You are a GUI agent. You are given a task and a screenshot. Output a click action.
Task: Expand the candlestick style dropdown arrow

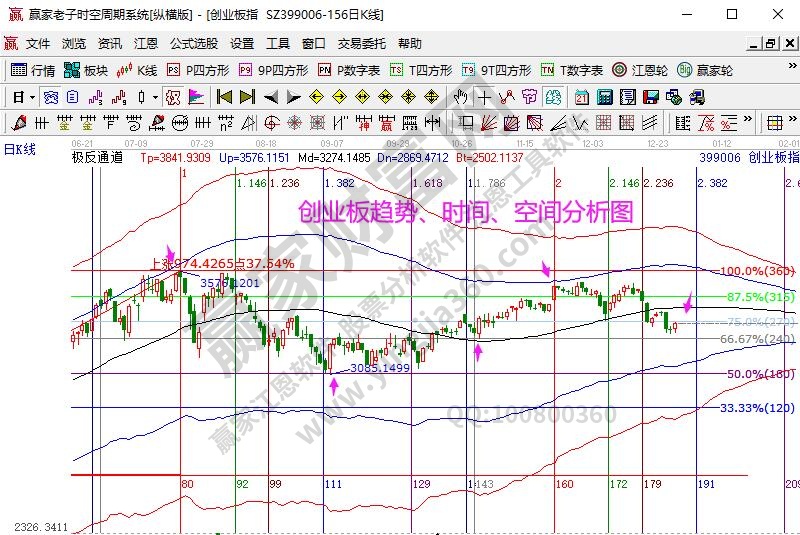click(155, 97)
